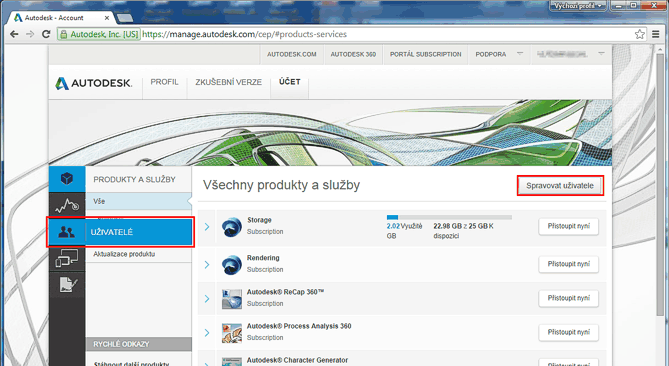Viewport: 669px width, 366px height.
Task: Click the Všechny produkty a služby heading
Action: (281, 185)
